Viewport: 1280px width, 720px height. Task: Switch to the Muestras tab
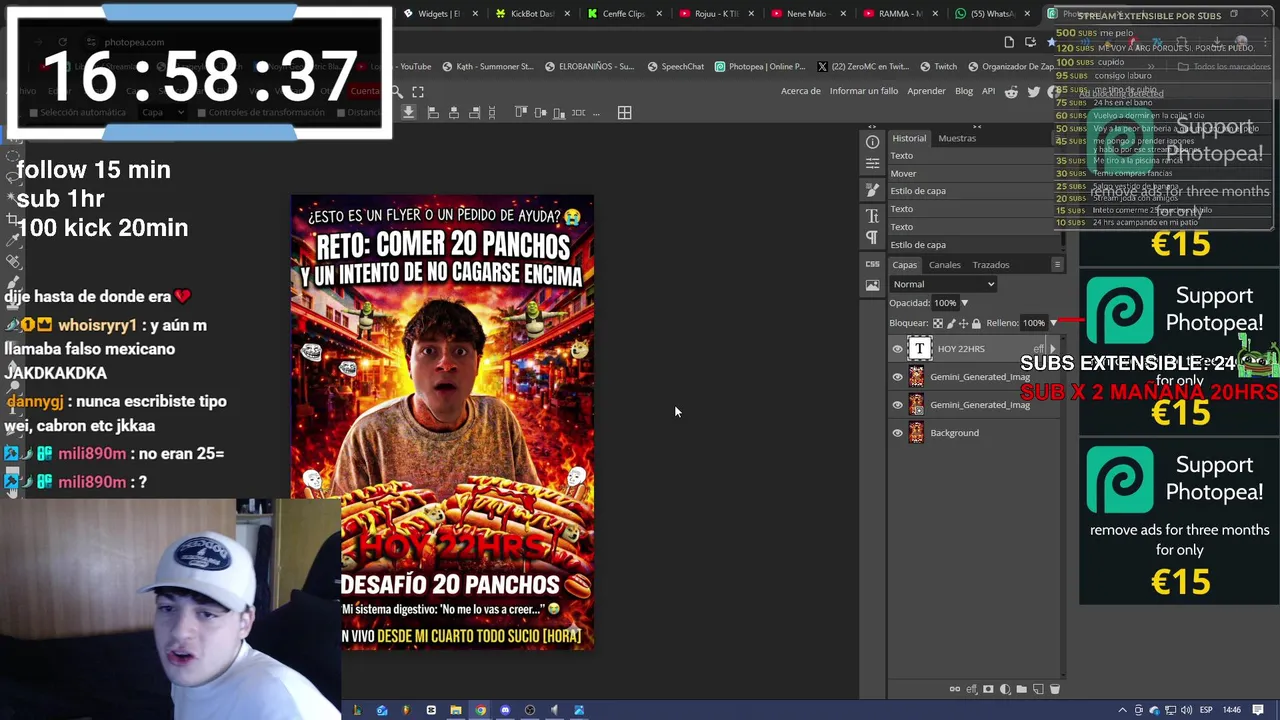[x=957, y=138]
